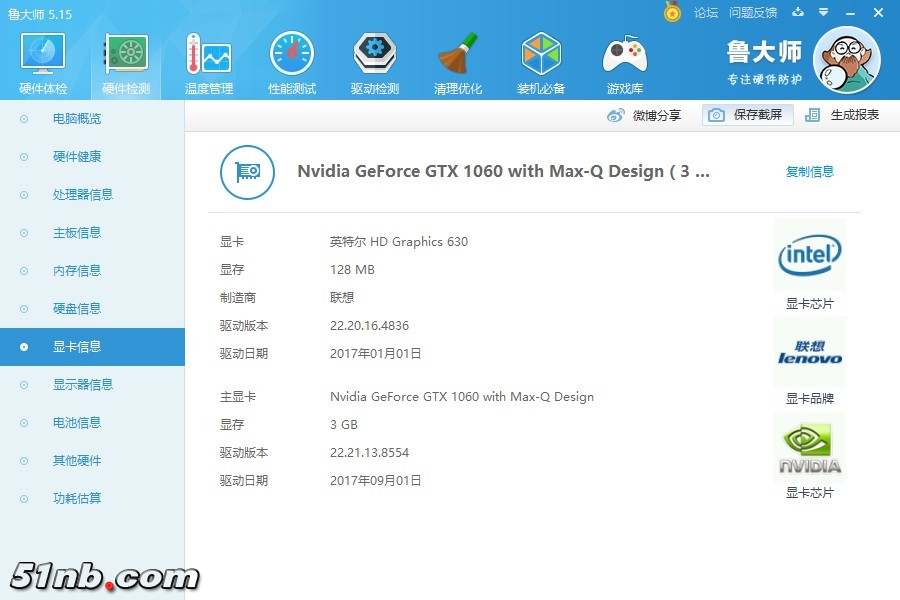Viewport: 900px width, 600px height.
Task: Click the Intel graphics chip logo
Action: pyautogui.click(x=809, y=255)
